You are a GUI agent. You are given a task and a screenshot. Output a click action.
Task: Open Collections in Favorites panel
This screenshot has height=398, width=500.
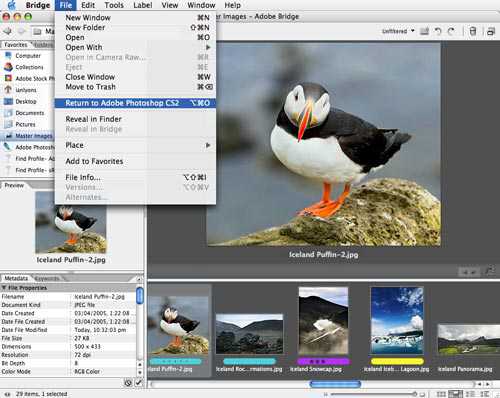[x=29, y=67]
